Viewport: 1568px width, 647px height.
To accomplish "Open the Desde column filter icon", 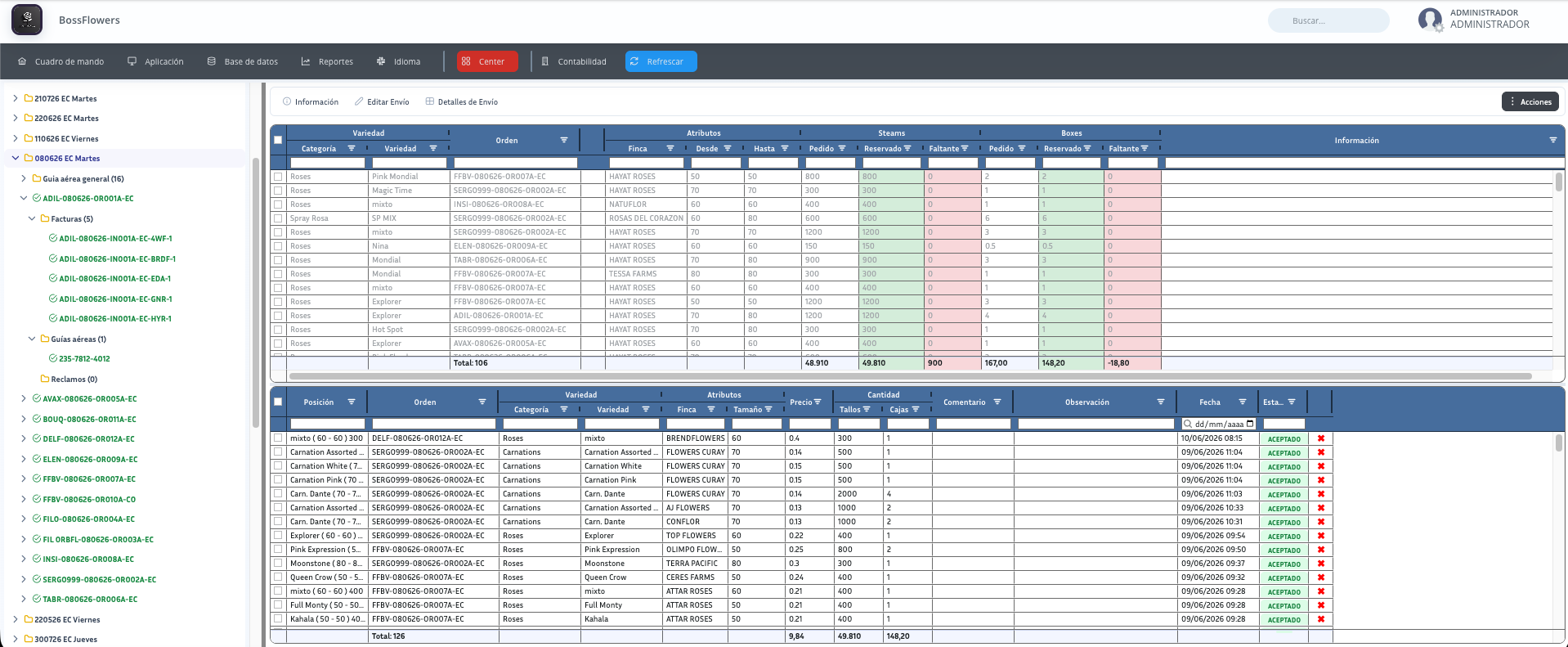I will coord(728,148).
